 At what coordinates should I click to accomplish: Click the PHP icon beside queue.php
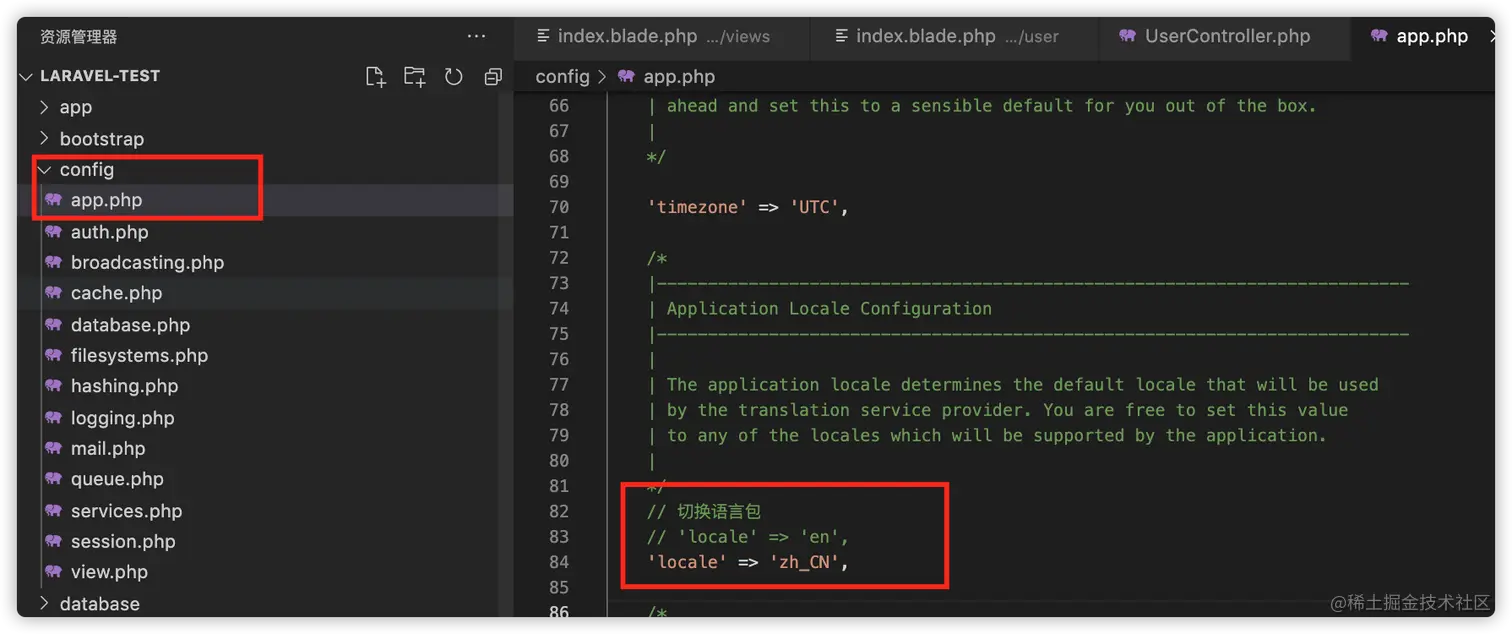pyautogui.click(x=53, y=479)
